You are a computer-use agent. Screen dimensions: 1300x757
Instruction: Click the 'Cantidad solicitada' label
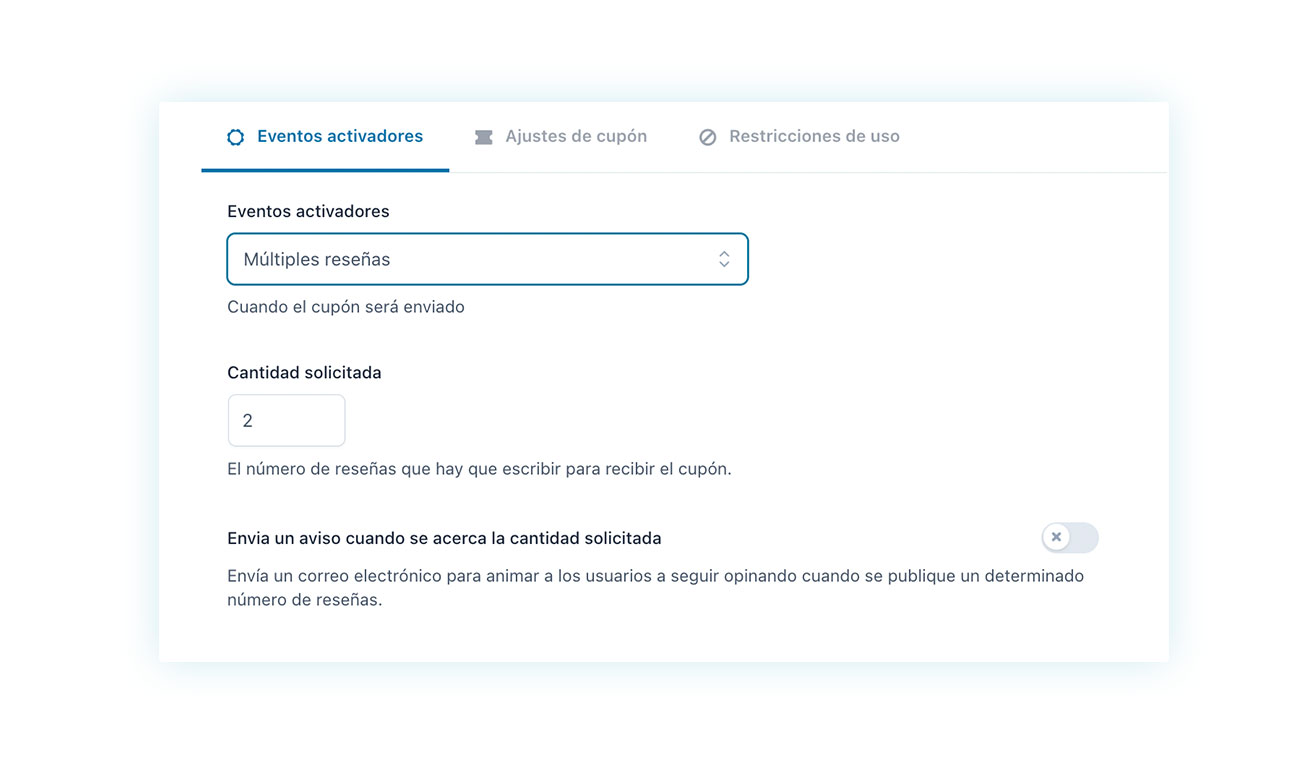pos(304,372)
